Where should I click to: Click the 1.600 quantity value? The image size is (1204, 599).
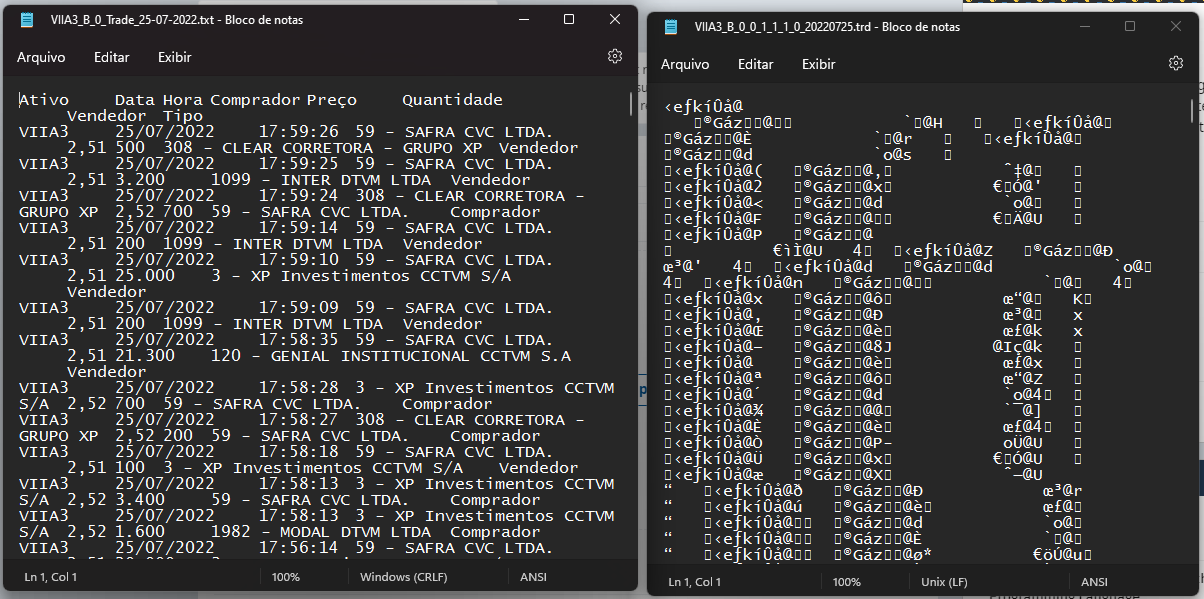tap(139, 532)
